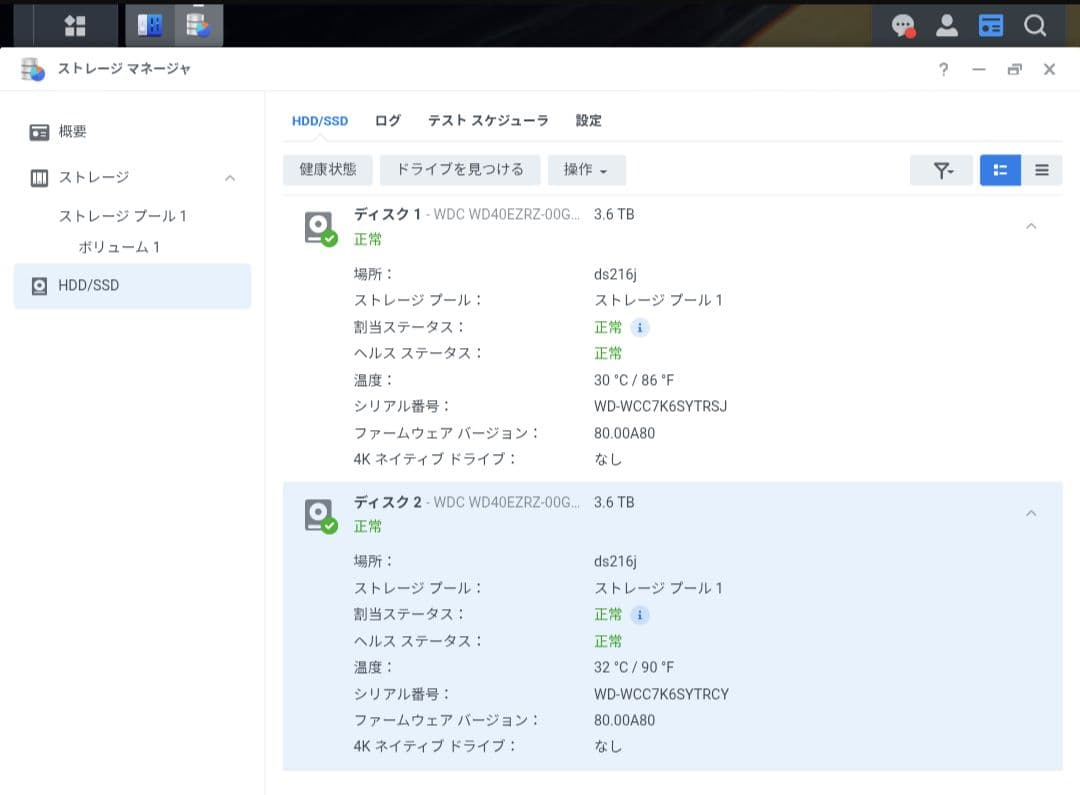Click the HDD/SSD drive icon in sidebar
Image resolution: width=1080 pixels, height=795 pixels.
pos(39,285)
